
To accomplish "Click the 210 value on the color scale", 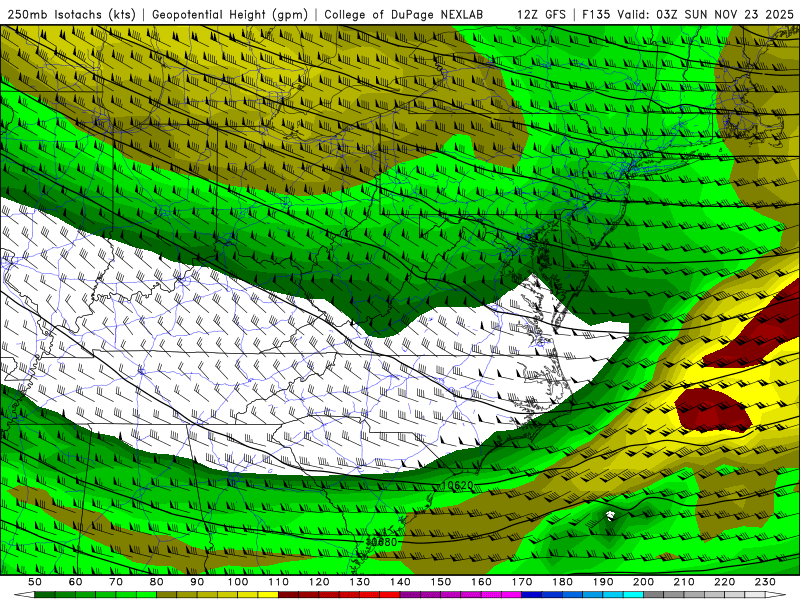I will click(x=684, y=582).
